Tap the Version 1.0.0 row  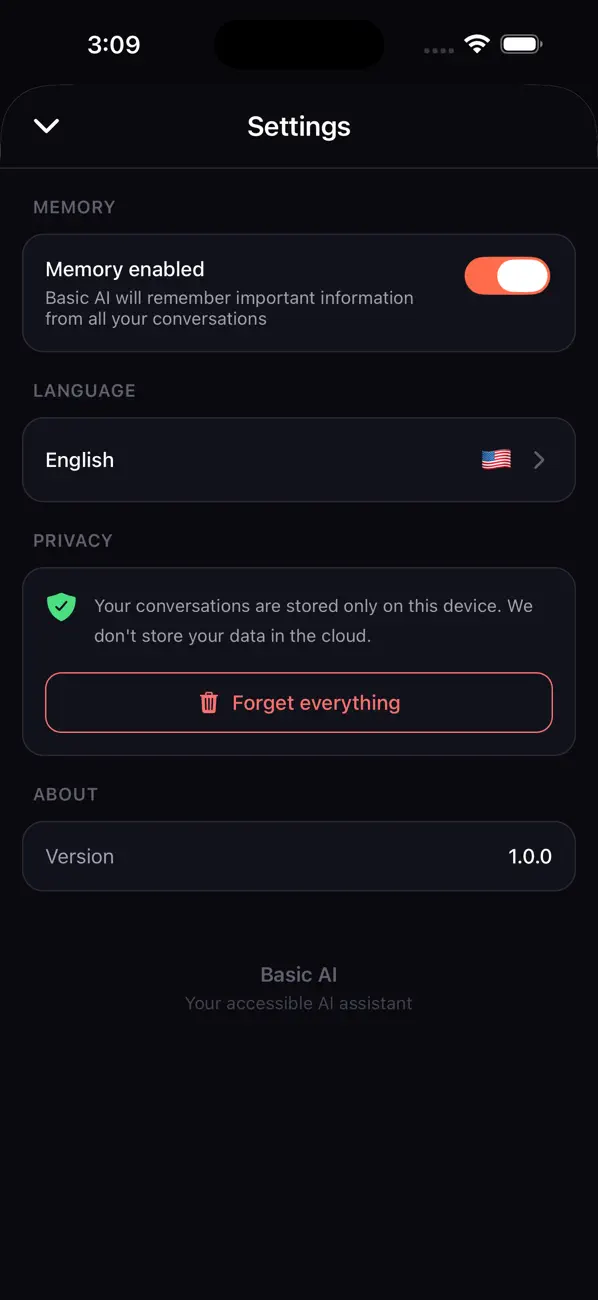tap(298, 856)
